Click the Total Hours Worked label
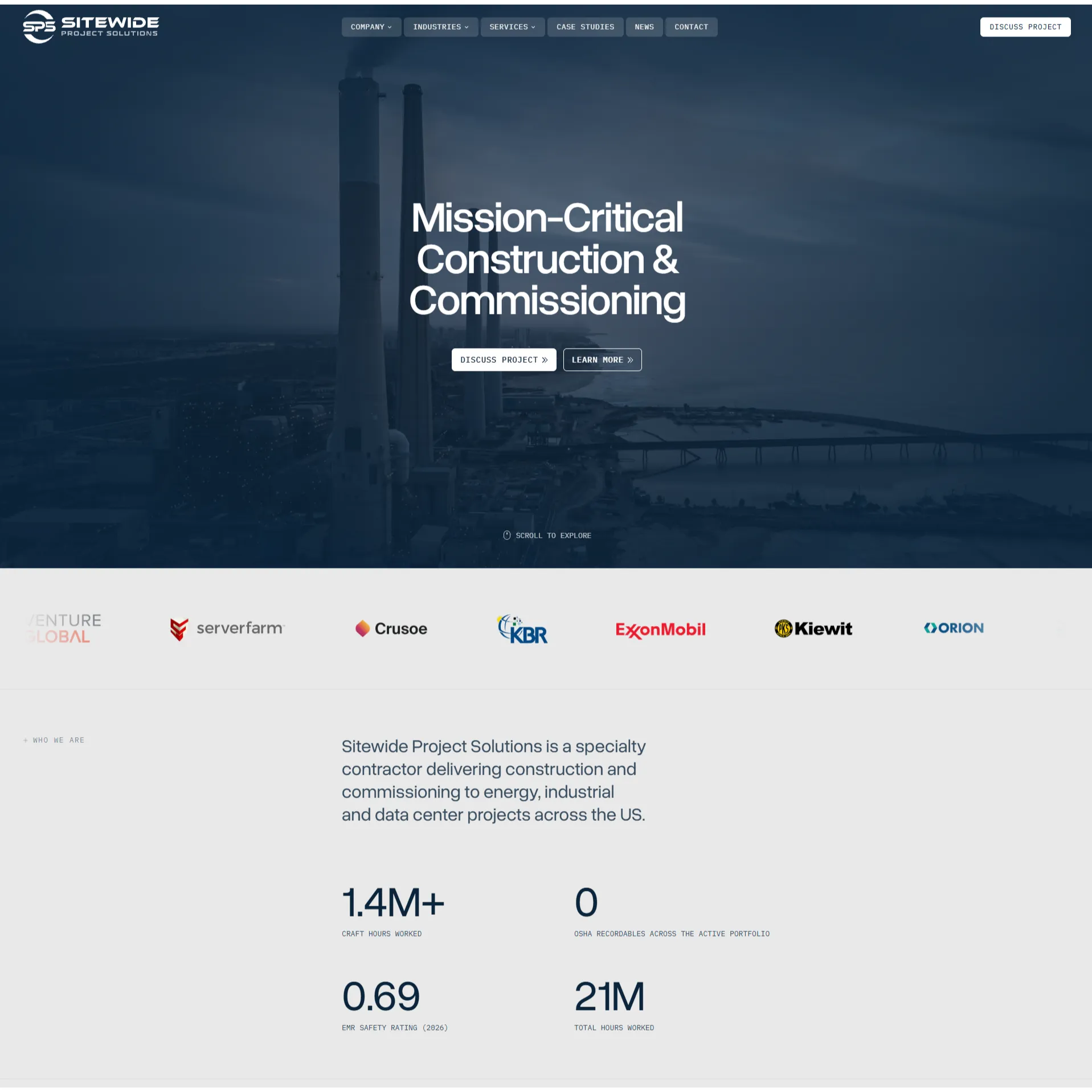 614,1028
